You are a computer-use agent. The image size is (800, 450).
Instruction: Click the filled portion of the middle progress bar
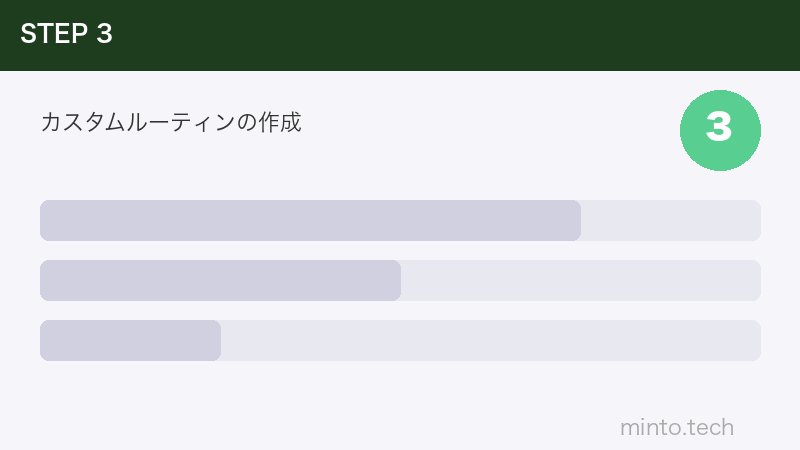(x=220, y=281)
